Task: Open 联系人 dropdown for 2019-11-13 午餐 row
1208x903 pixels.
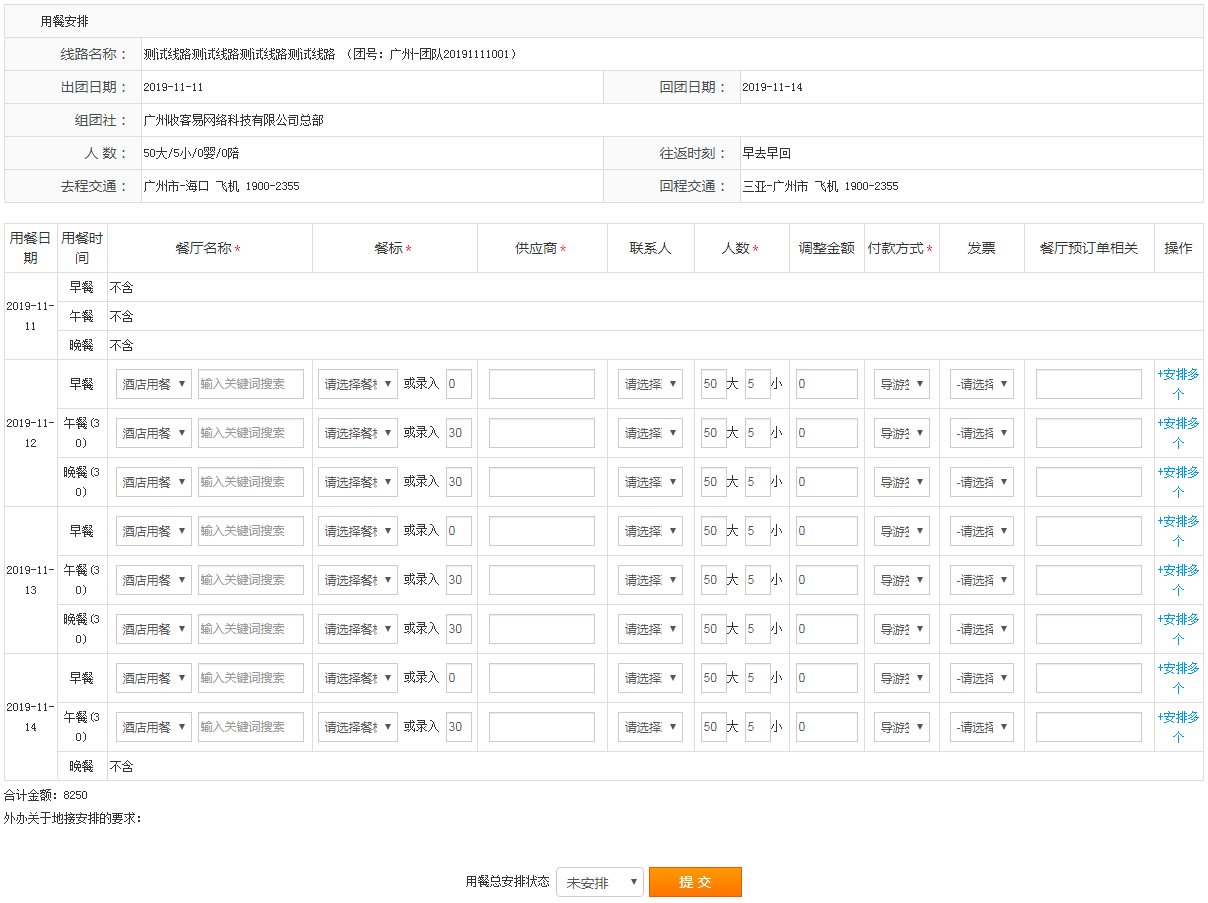Action: coord(650,580)
